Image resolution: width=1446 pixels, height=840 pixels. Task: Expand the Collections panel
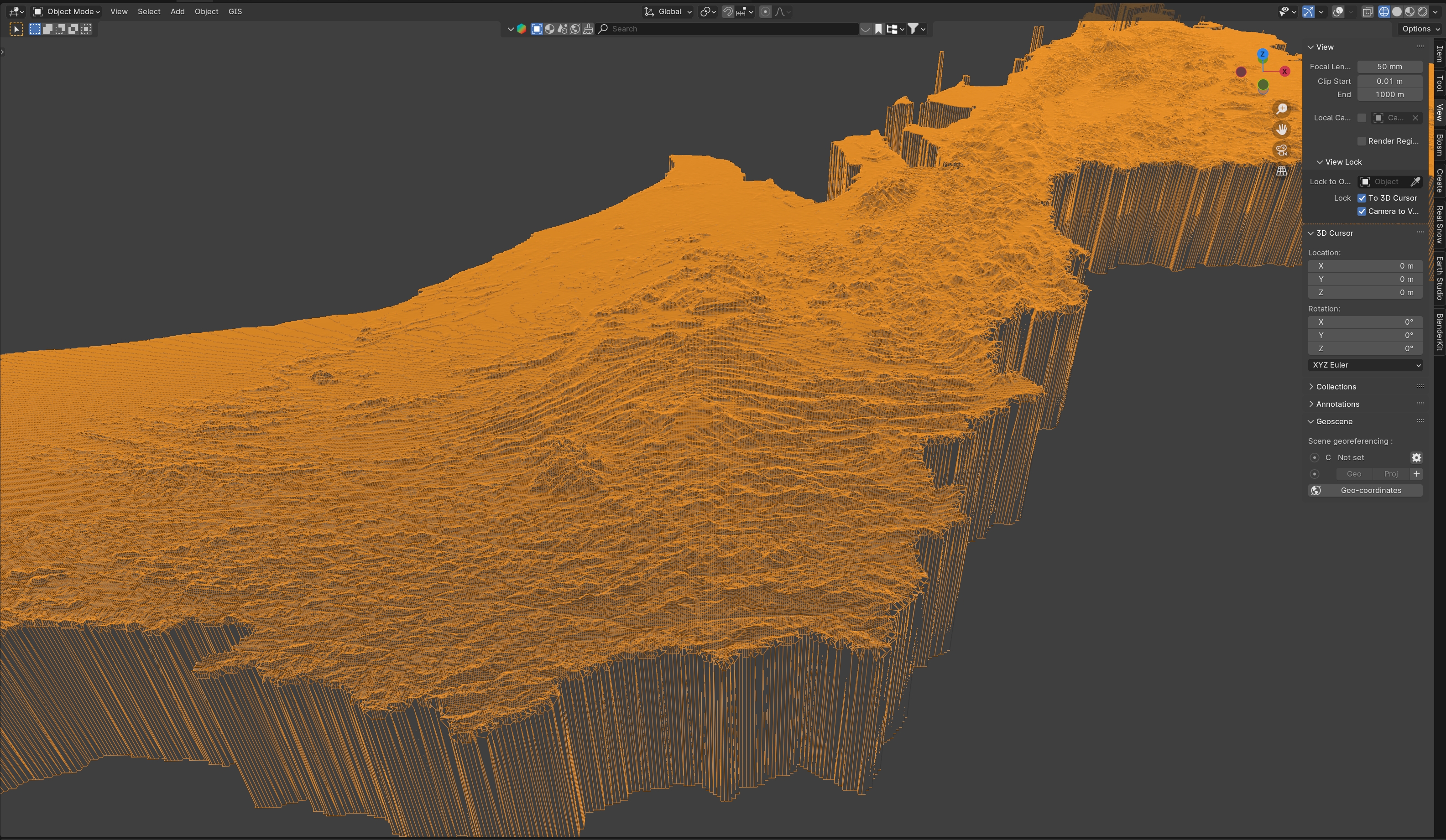point(1336,386)
